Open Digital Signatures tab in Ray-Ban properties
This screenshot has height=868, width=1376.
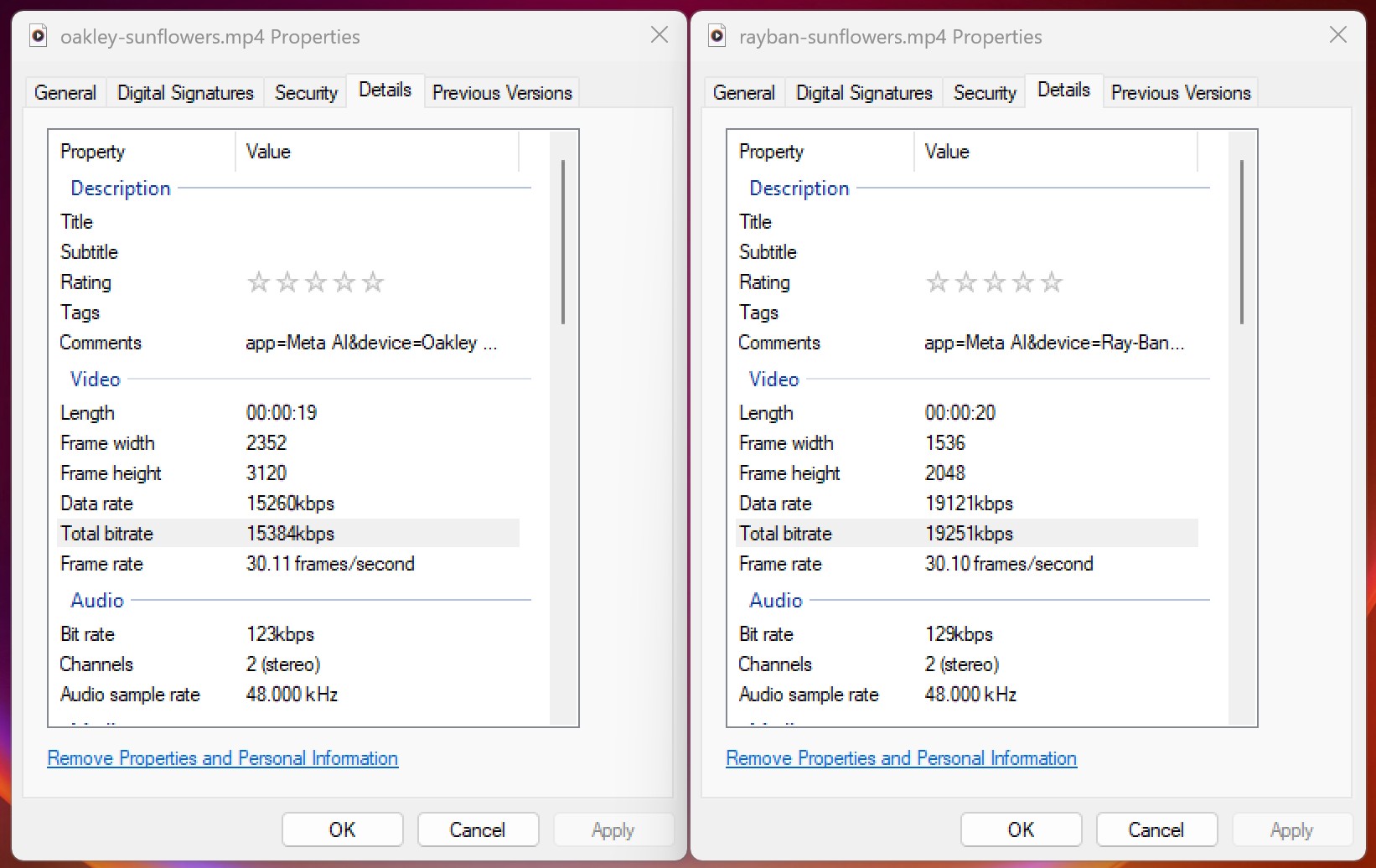pyautogui.click(x=864, y=93)
